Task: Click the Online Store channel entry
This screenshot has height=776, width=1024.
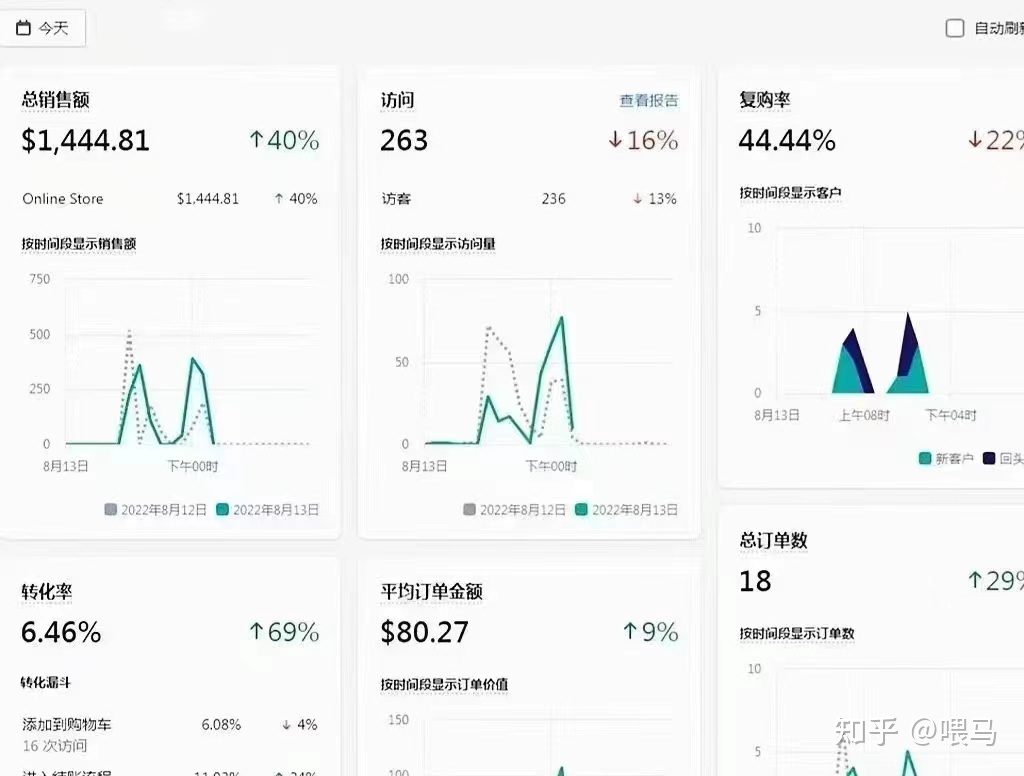Action: tap(62, 199)
